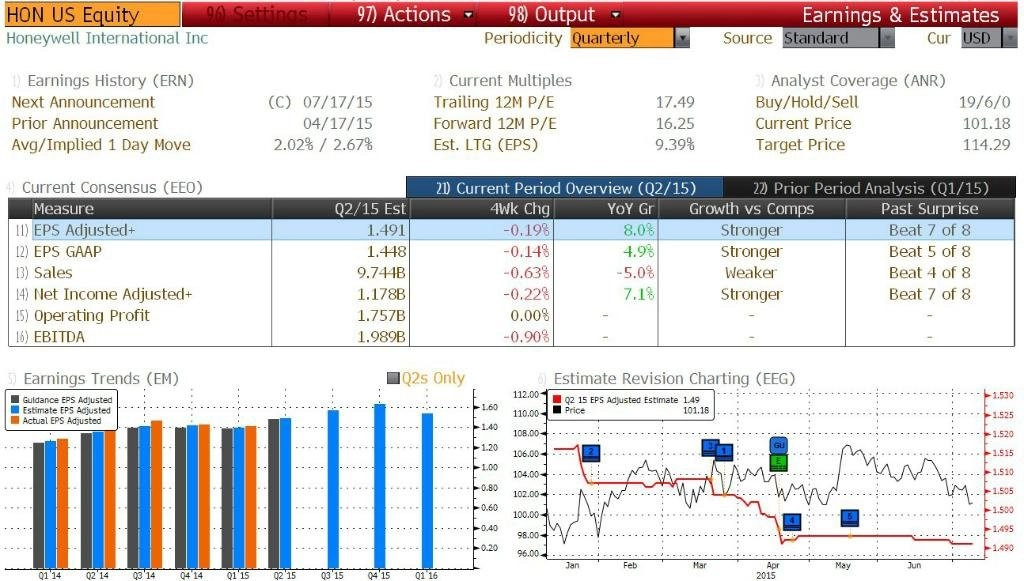Click the Q1 16 estimate bar

[427, 491]
